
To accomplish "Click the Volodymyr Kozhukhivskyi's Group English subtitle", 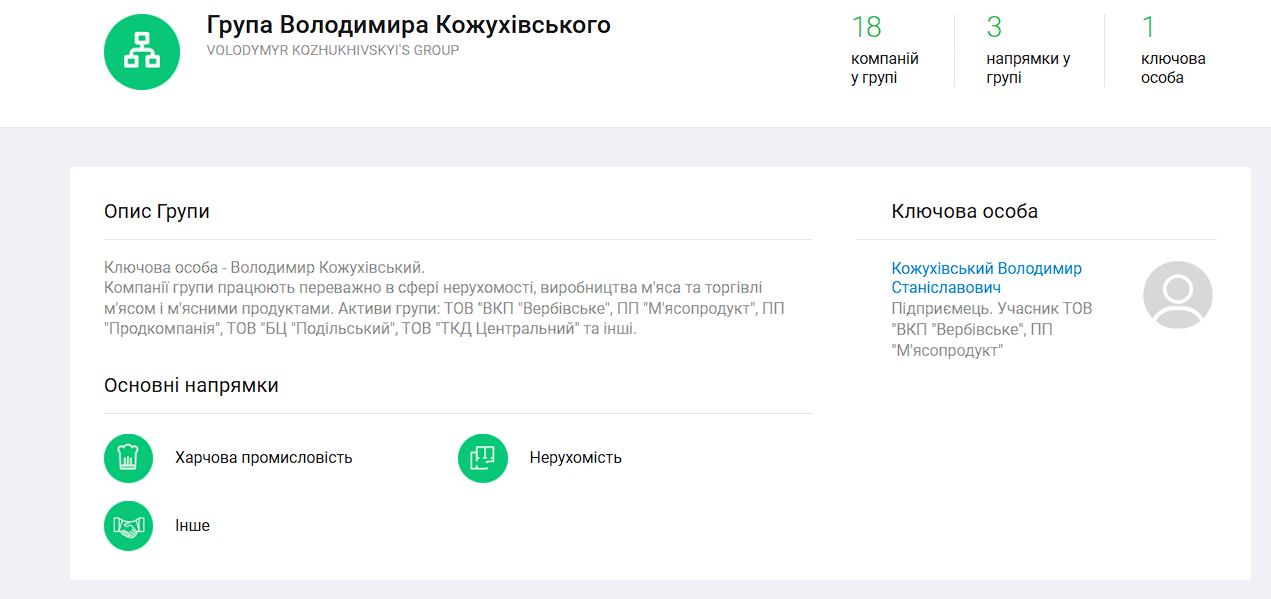I will (x=332, y=50).
